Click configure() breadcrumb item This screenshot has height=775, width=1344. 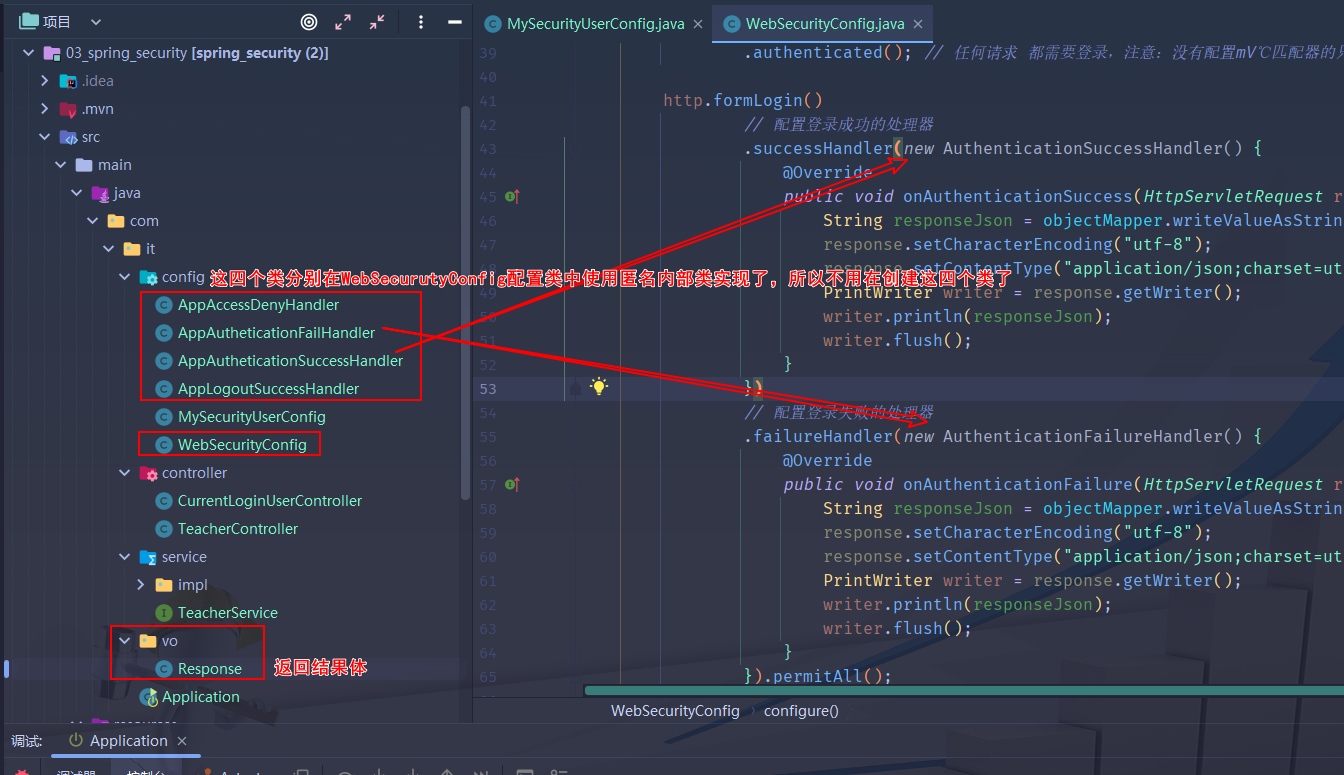[x=801, y=711]
